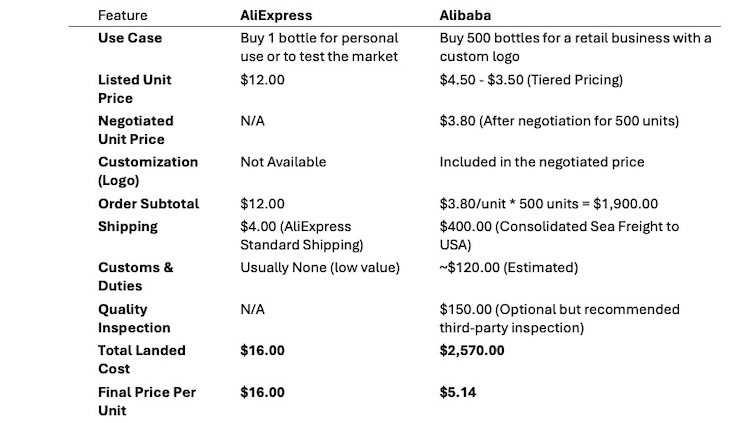The height and width of the screenshot is (423, 752).
Task: Click the AliExpress $12.00 listed price
Action: 262,80
